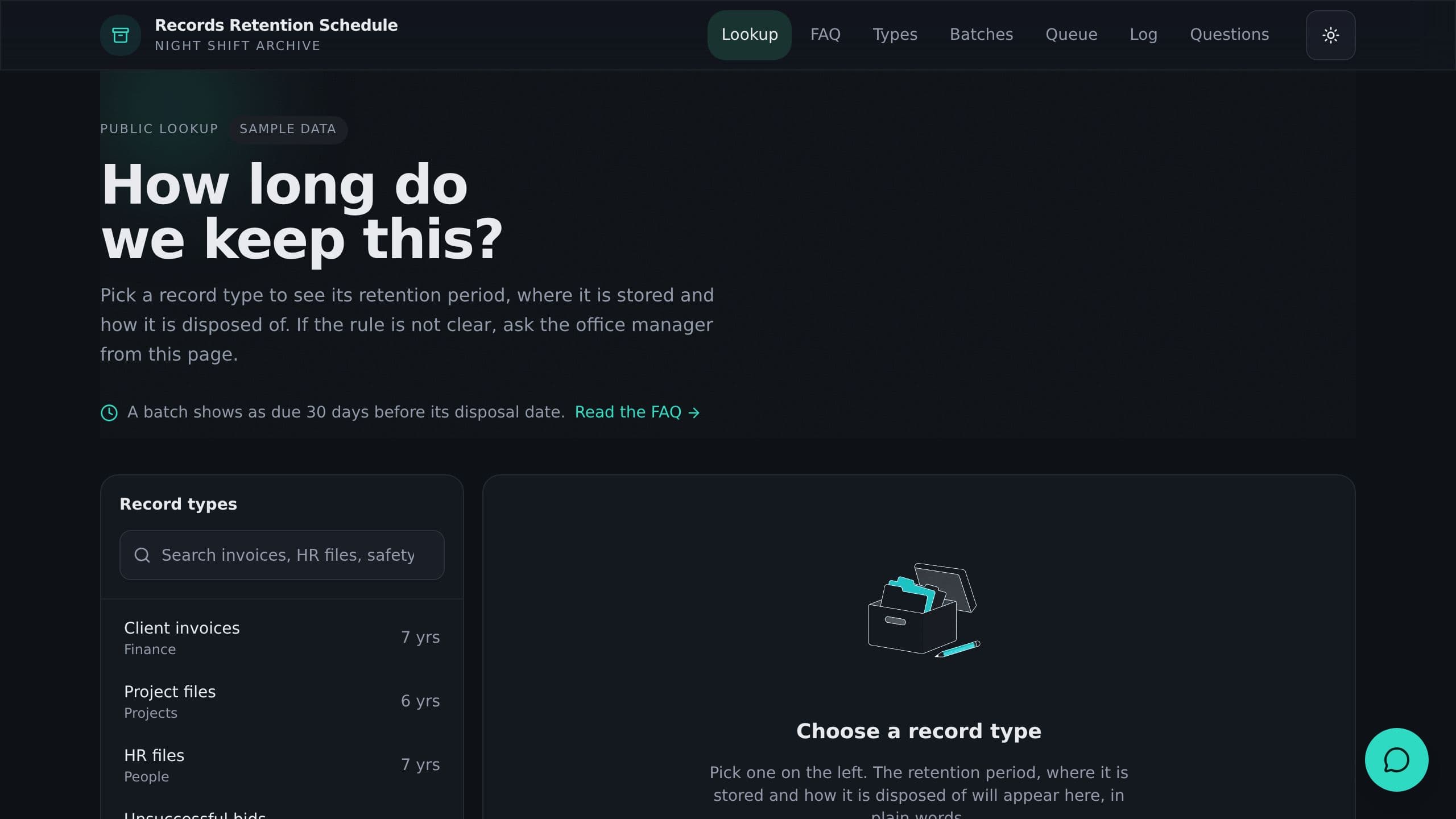Select the HR files record type
Image resolution: width=1456 pixels, height=819 pixels.
coord(282,765)
